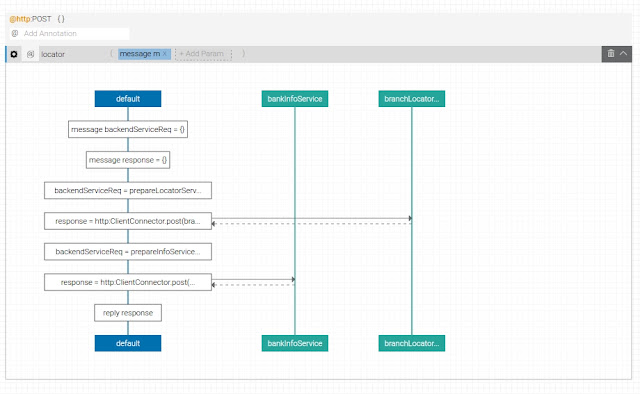
Task: Select the top 'default' worker lifeline header
Action: click(128, 99)
